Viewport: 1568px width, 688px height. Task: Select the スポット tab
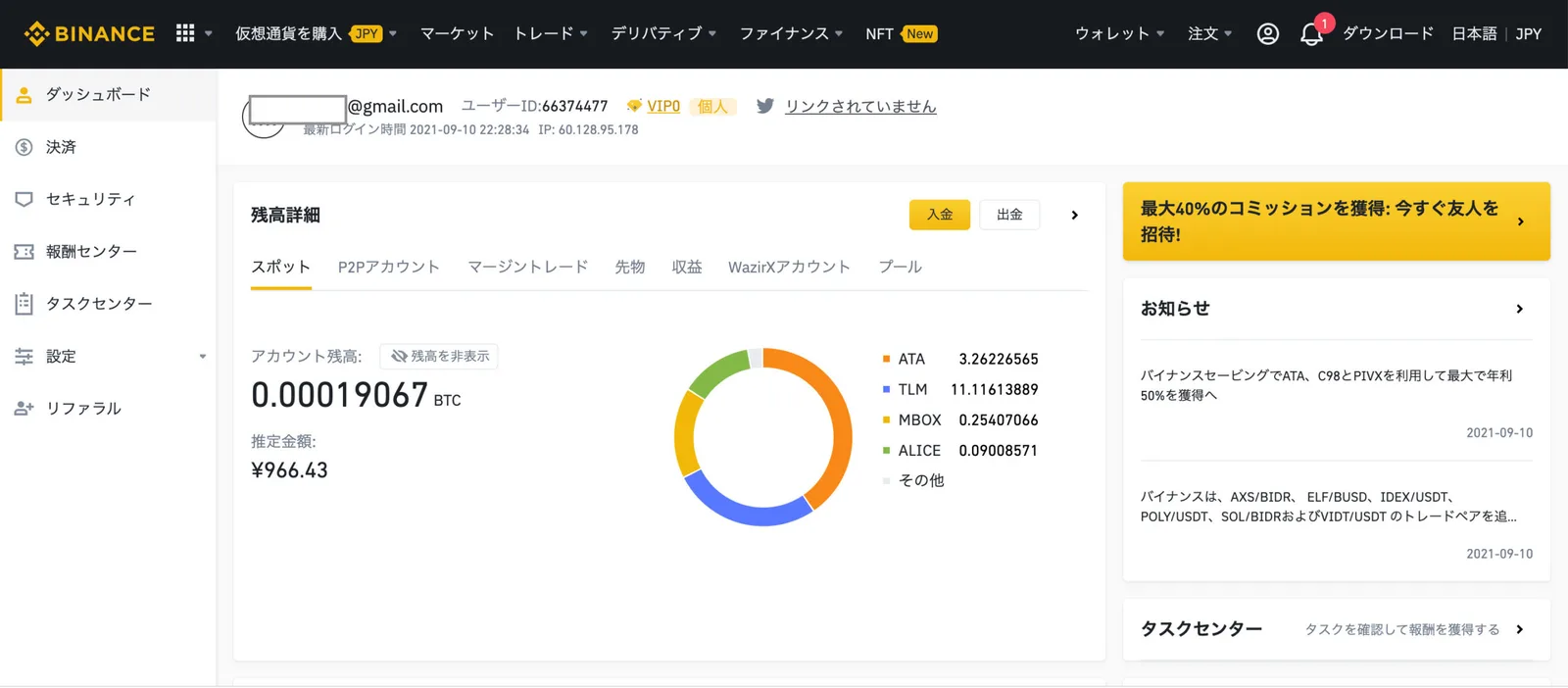click(x=281, y=267)
